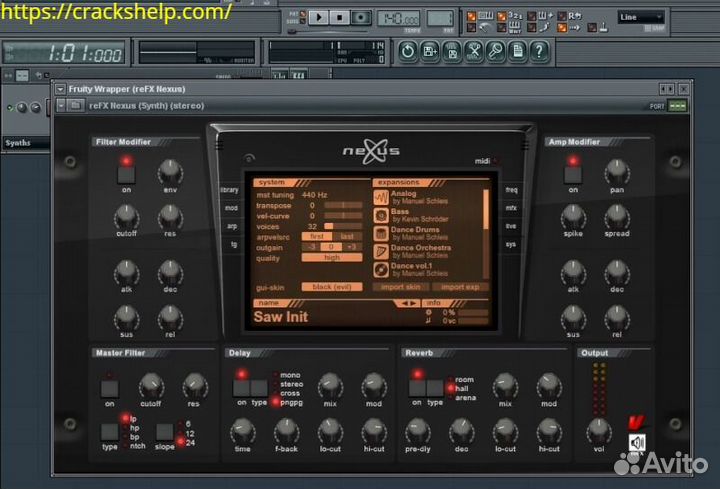
Task: Click the expansions list scrollbar
Action: (485, 234)
